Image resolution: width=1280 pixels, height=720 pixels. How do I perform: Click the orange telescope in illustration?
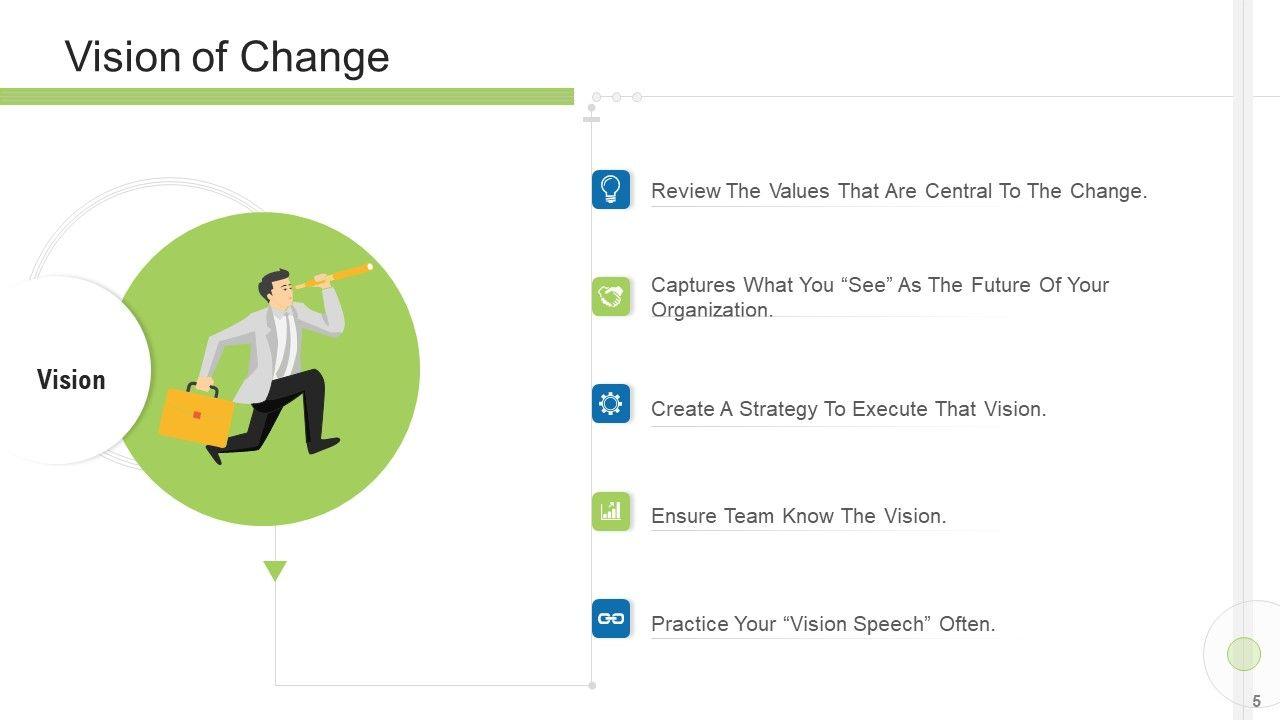(337, 275)
